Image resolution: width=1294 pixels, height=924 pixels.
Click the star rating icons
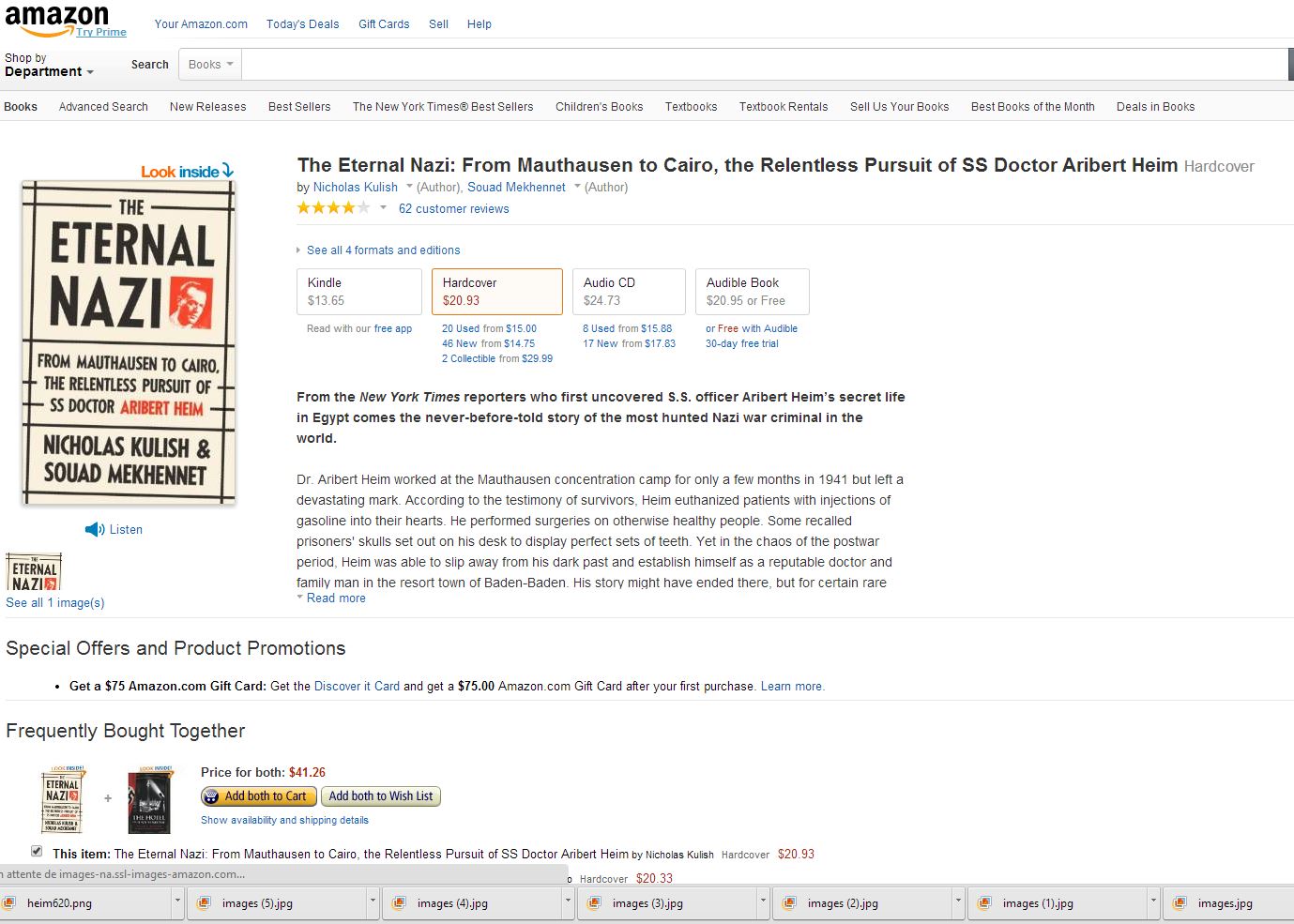(333, 208)
